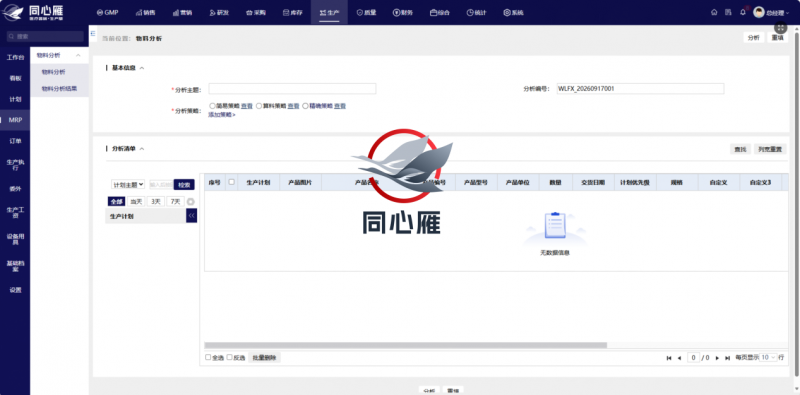Open notifications via the bell icon
Screen dimensions: 800x395
[743, 12]
